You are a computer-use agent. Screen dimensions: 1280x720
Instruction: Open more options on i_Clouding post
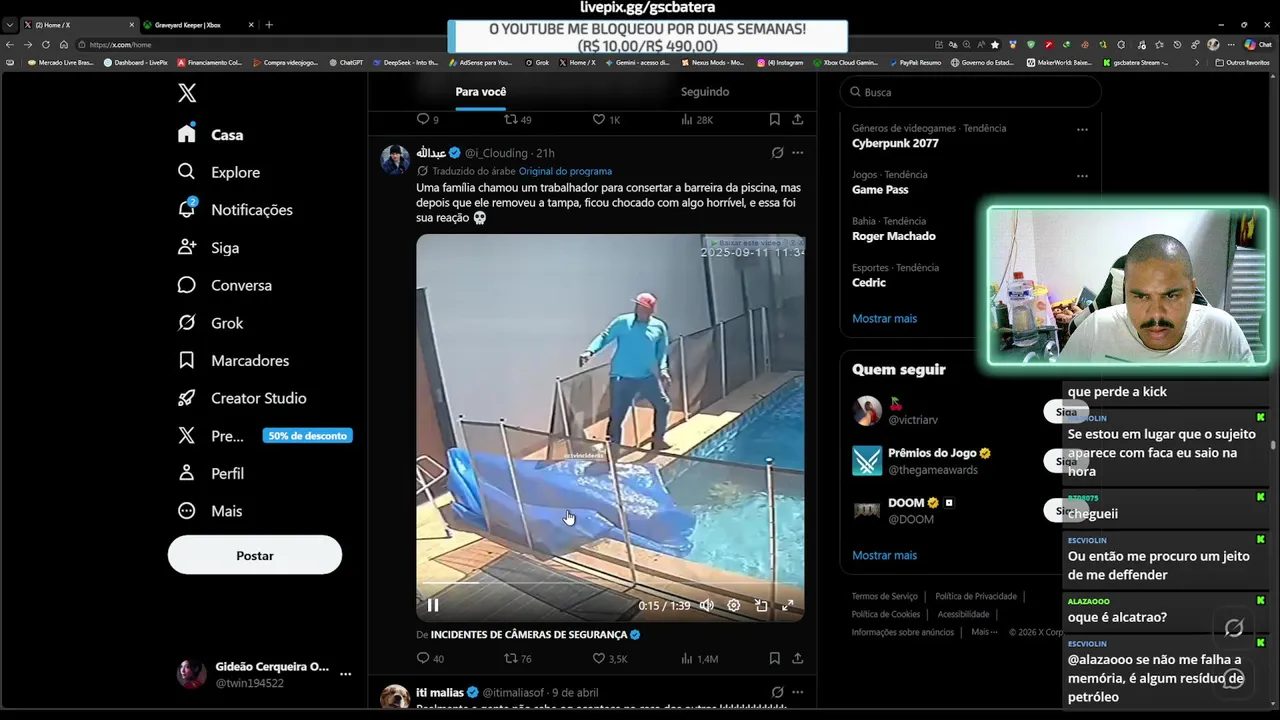pos(797,153)
